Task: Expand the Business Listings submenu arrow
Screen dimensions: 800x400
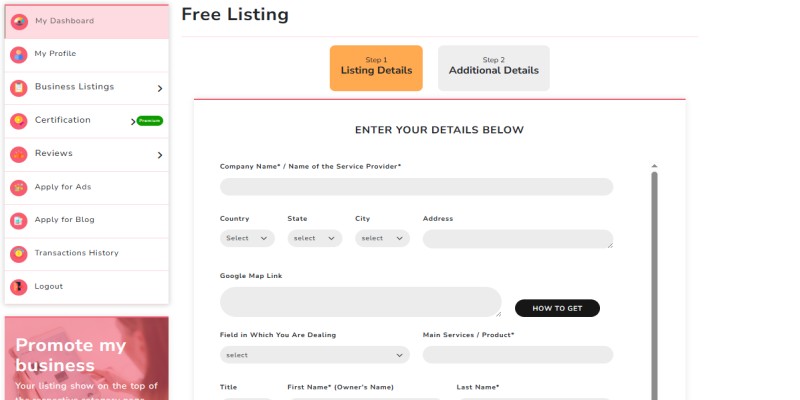Action: pos(160,88)
